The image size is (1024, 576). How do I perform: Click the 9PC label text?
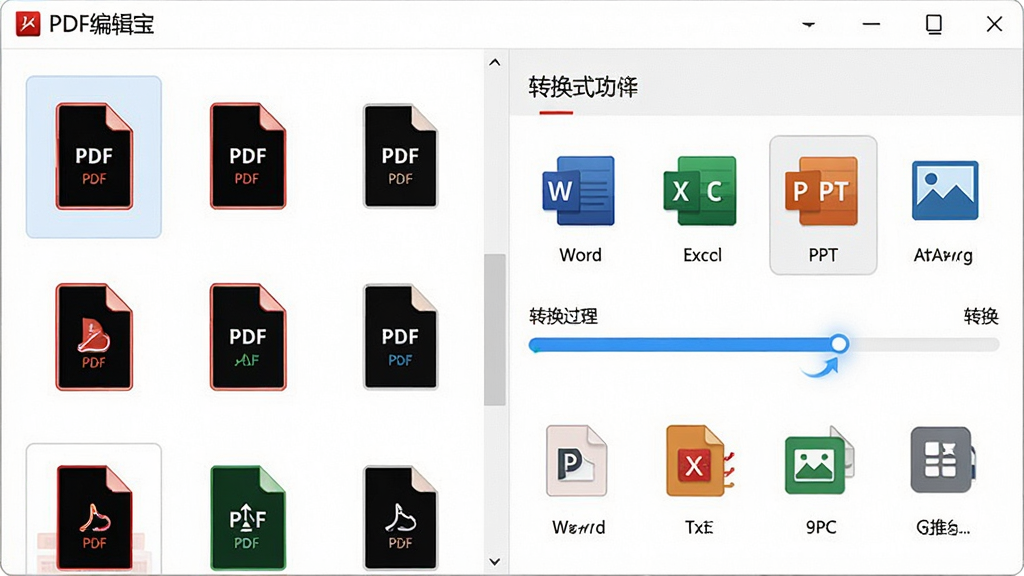(x=821, y=527)
